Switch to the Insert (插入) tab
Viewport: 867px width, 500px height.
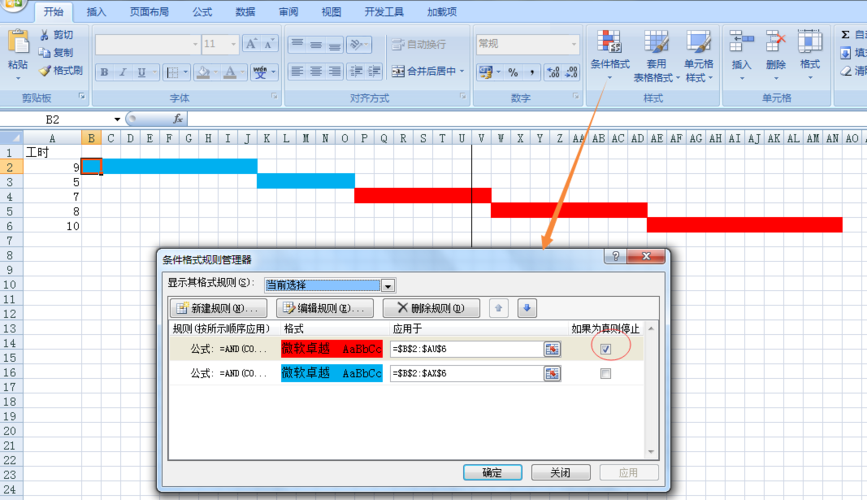tap(96, 12)
